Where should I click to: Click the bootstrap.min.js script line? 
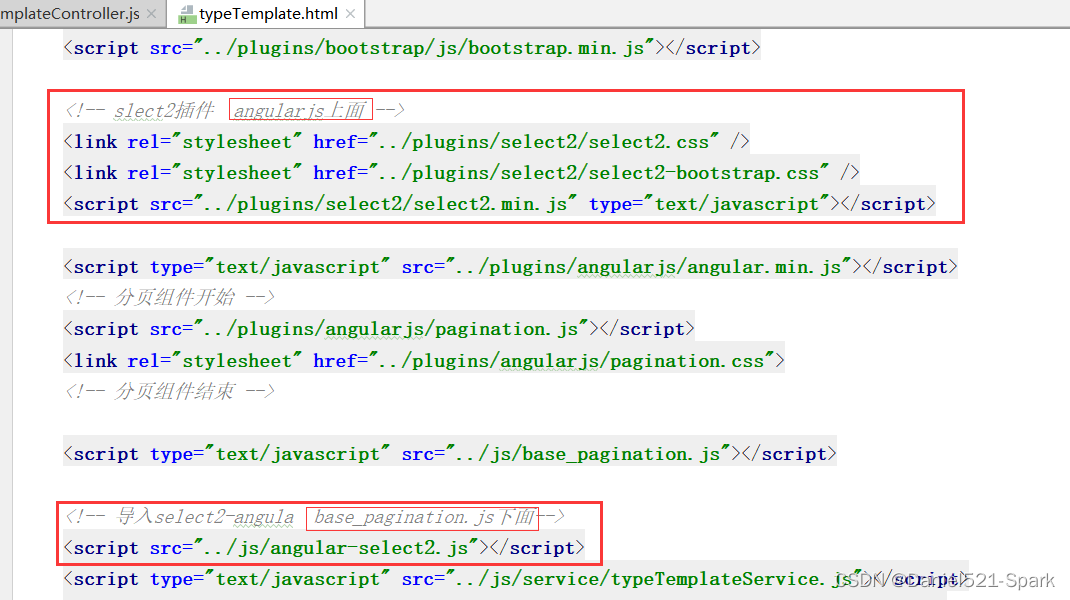point(411,48)
